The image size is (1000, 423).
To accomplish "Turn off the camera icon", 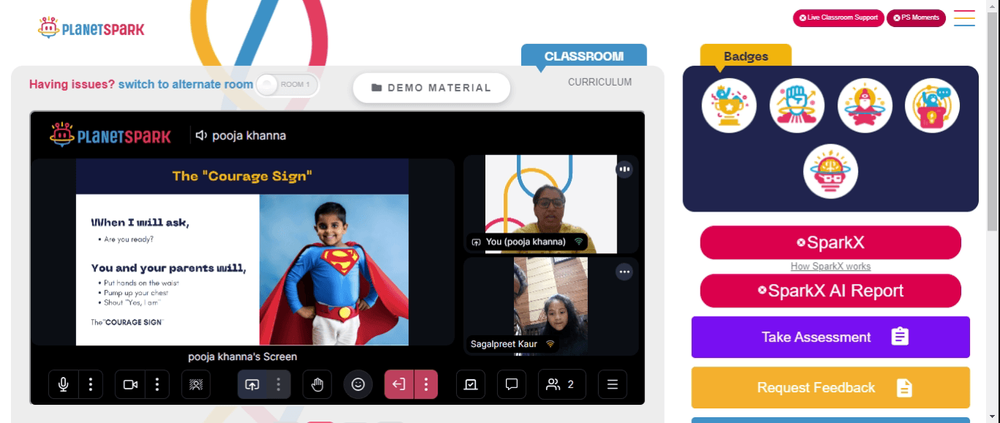I will coord(130,384).
